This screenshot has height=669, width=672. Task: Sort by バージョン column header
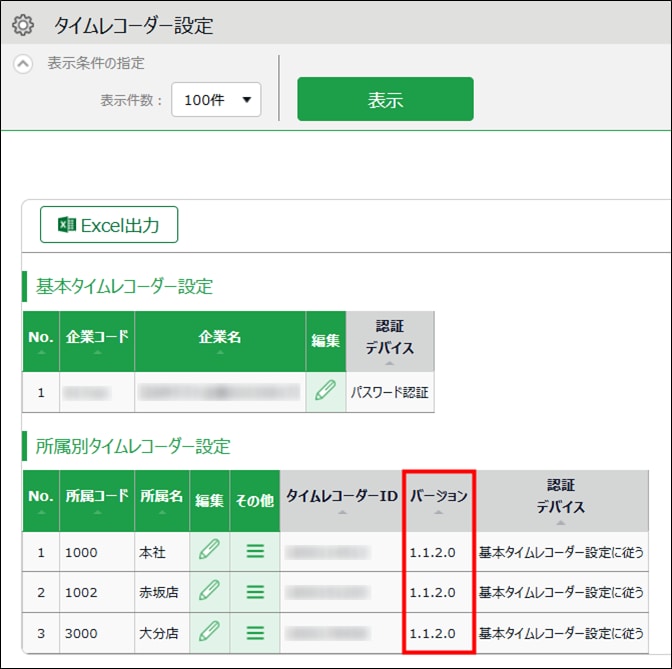click(438, 501)
